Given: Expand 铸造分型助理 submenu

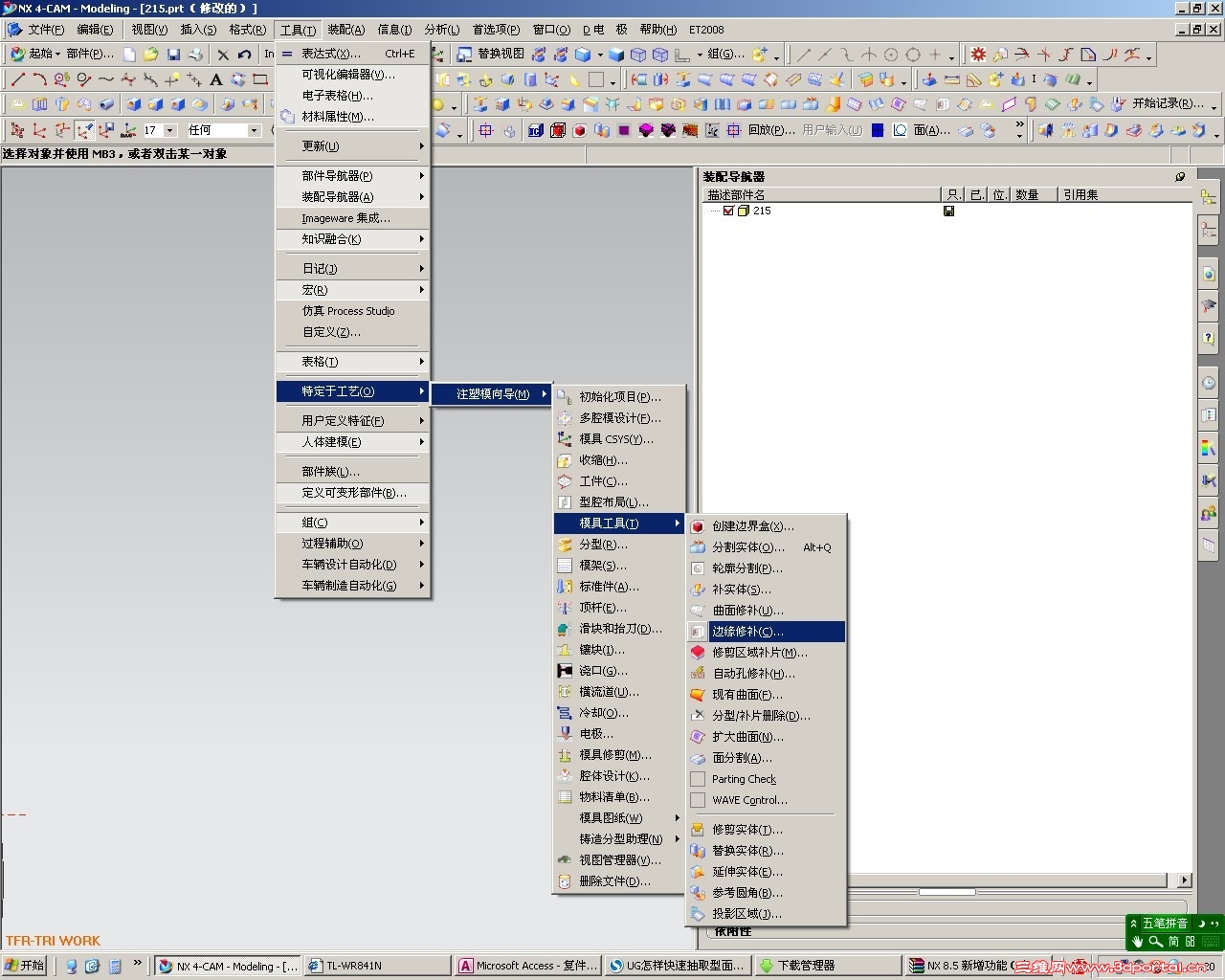Looking at the screenshot, I should 619,839.
